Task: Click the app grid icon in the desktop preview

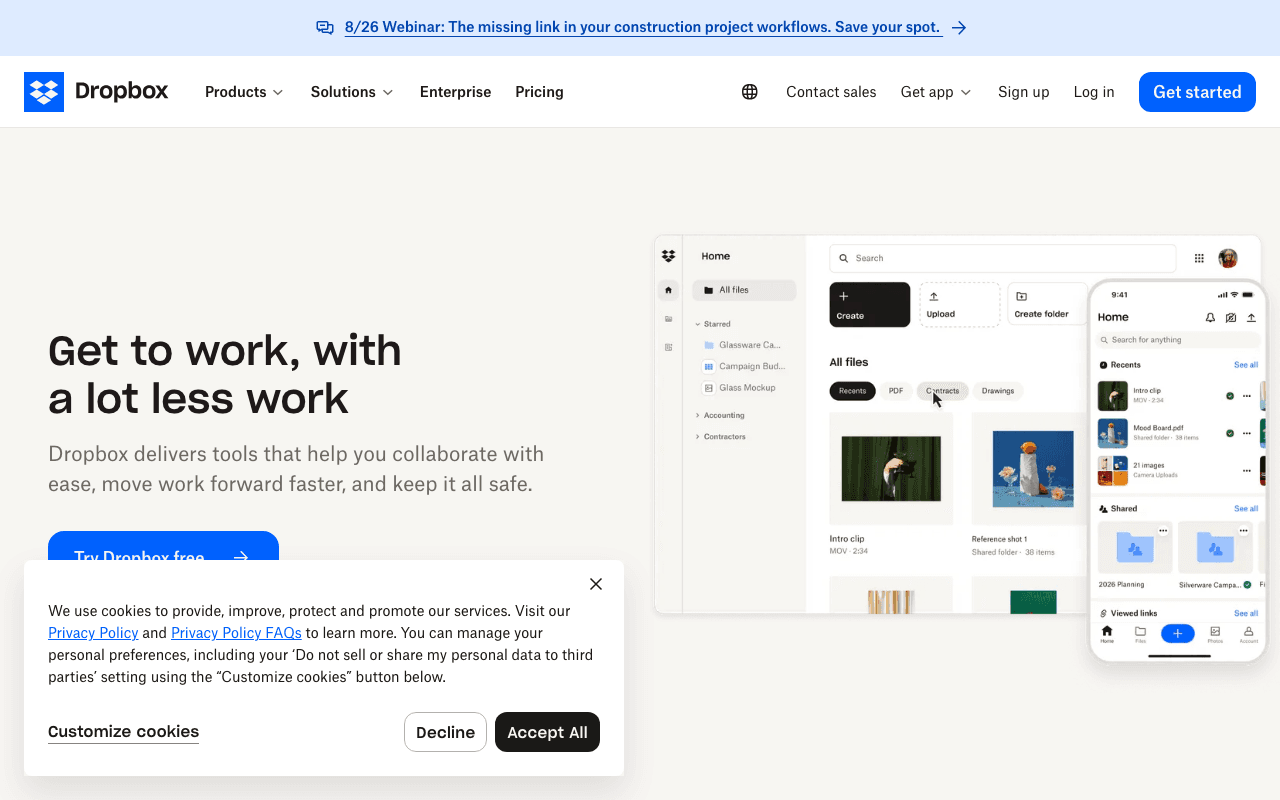Action: tap(1199, 258)
